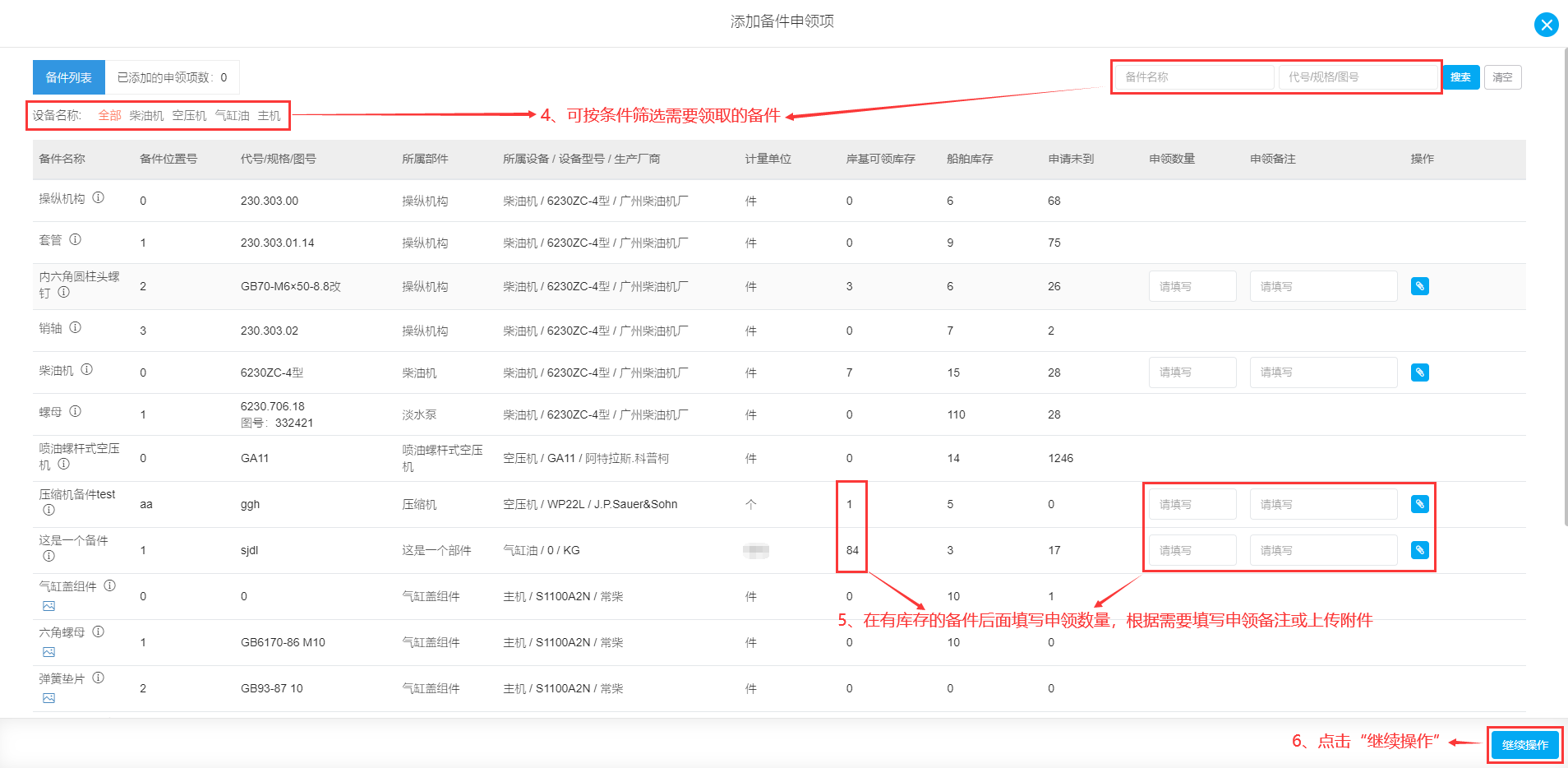This screenshot has width=1568, height=768.
Task: Click info icon beside 套管
Action: [76, 239]
